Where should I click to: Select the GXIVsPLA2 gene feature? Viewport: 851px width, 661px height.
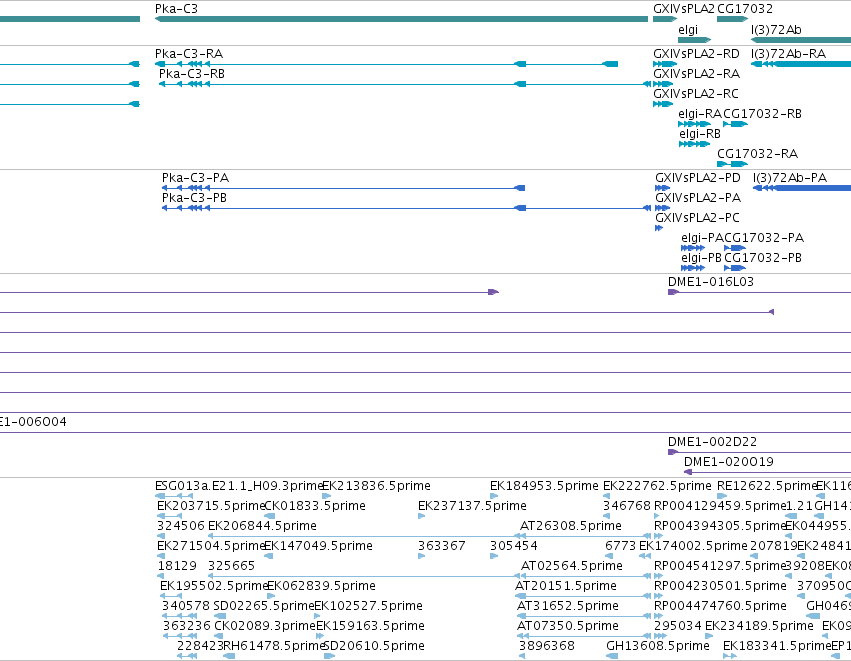click(x=665, y=19)
